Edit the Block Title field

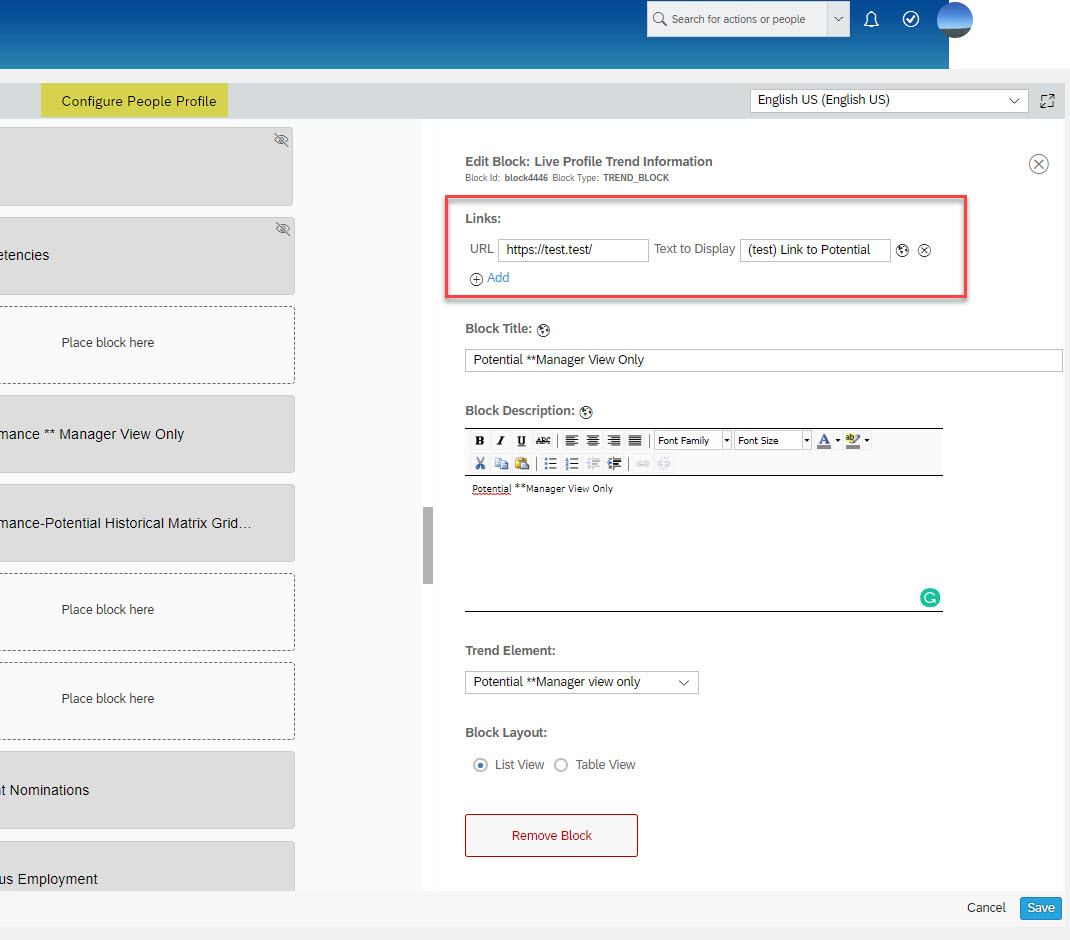tap(764, 360)
